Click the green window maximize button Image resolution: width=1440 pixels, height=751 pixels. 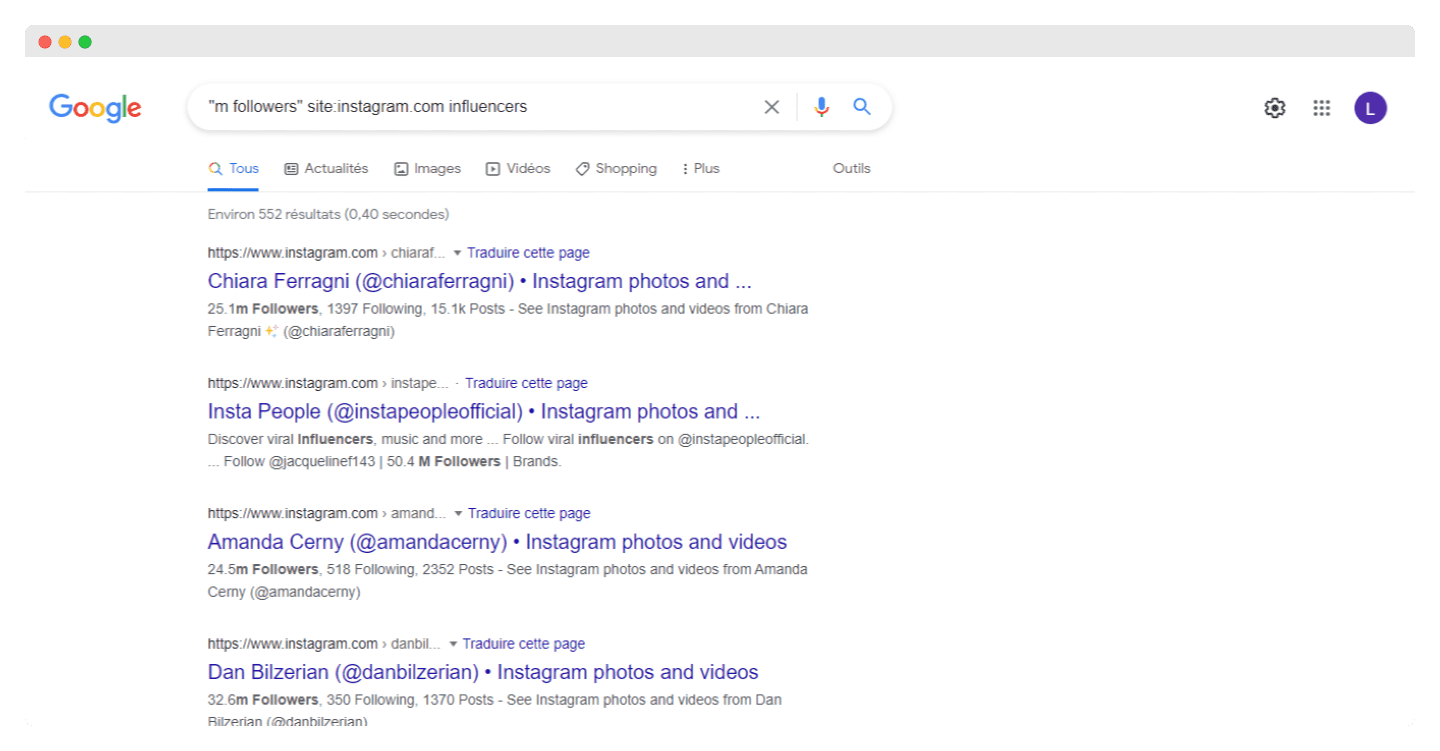pyautogui.click(x=85, y=42)
